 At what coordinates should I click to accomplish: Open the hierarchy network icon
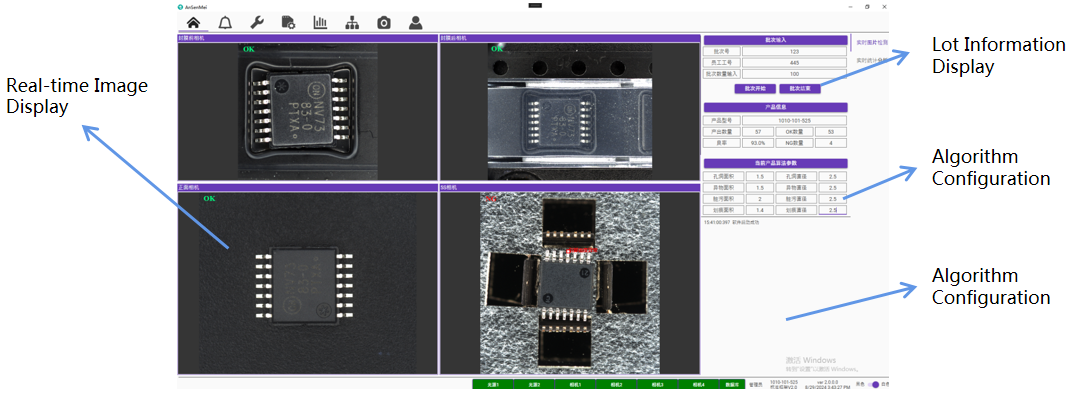[352, 23]
